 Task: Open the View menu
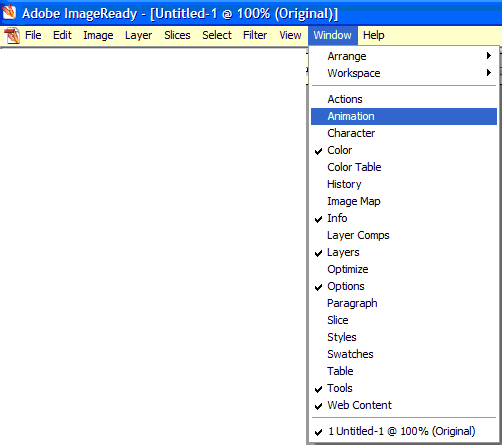pos(290,35)
